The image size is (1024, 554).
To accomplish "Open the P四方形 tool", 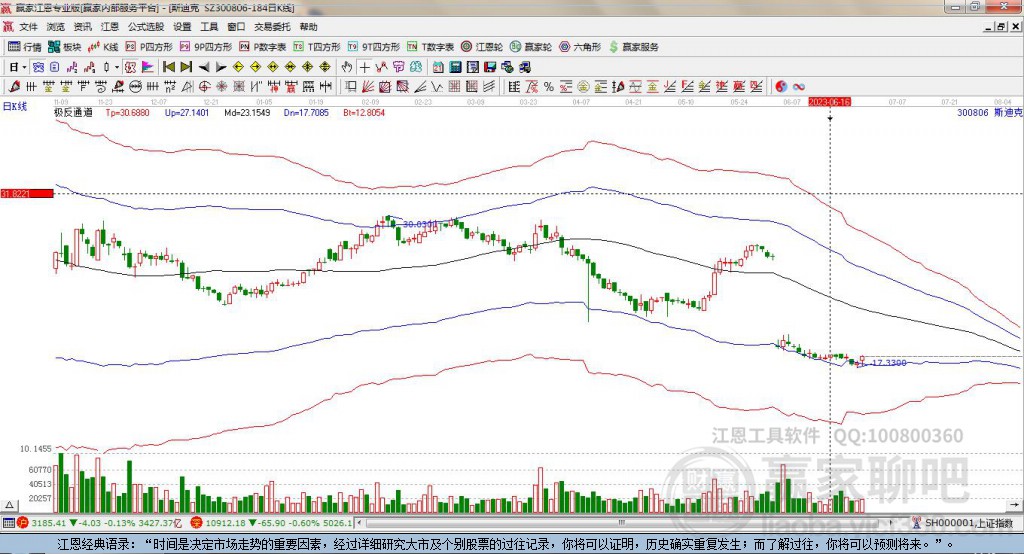I will (149, 47).
